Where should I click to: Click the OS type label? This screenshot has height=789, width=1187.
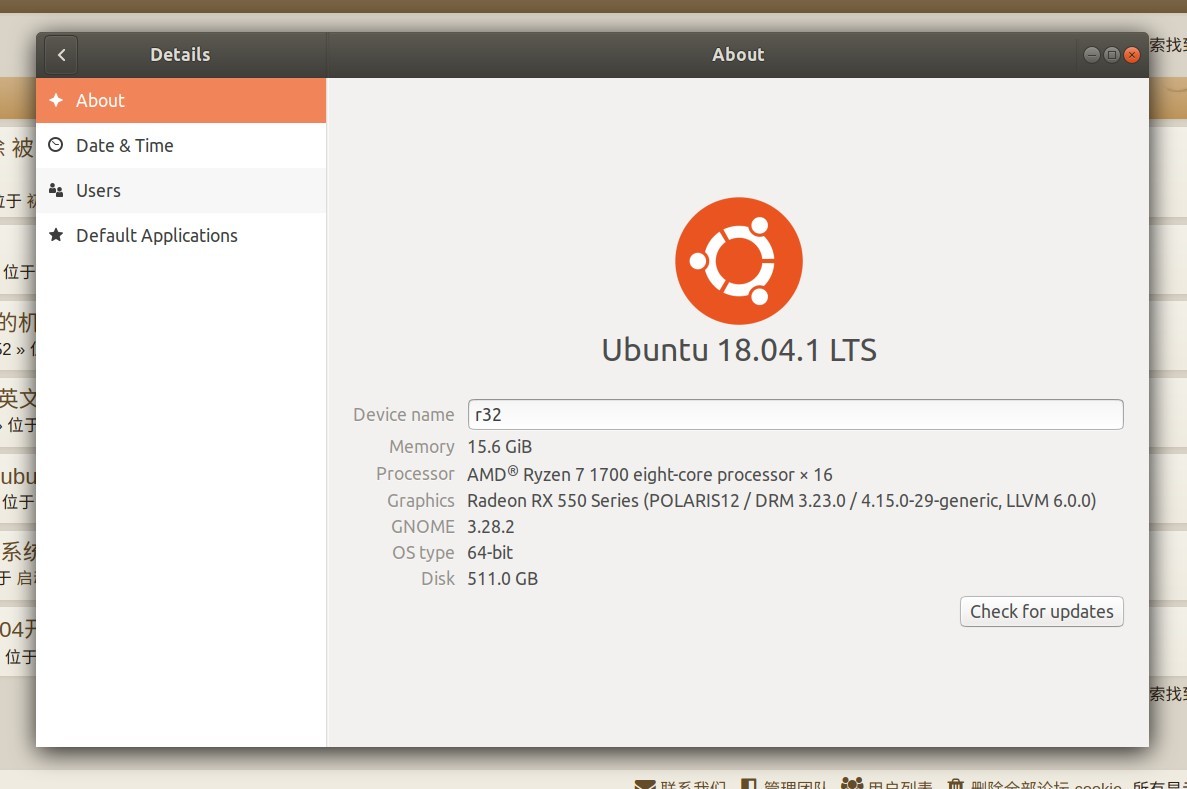(423, 553)
